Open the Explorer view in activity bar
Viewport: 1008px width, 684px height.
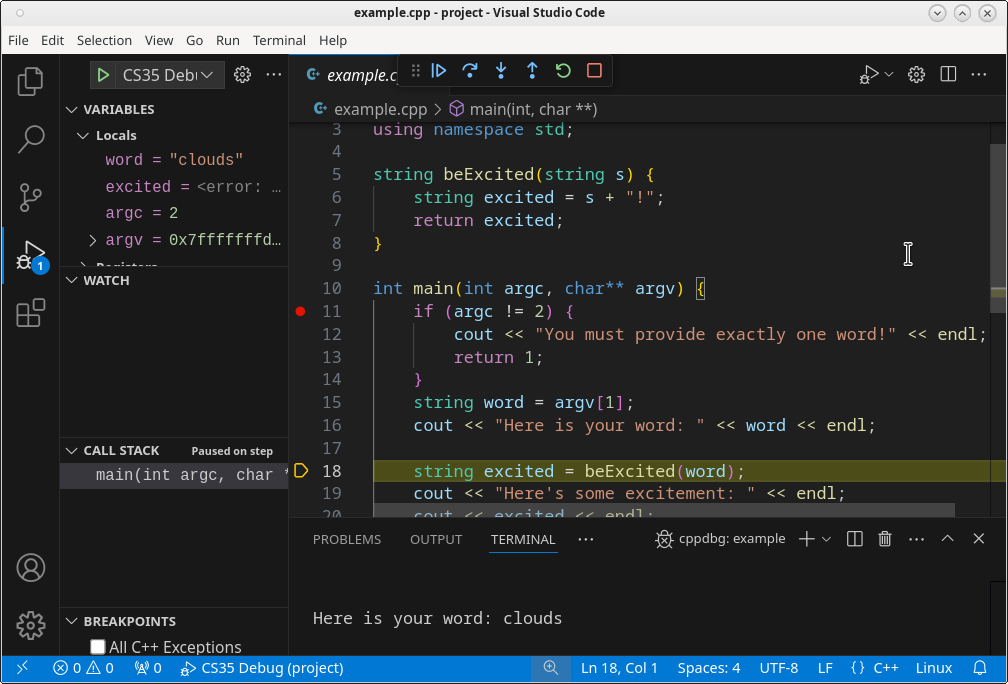coord(30,82)
